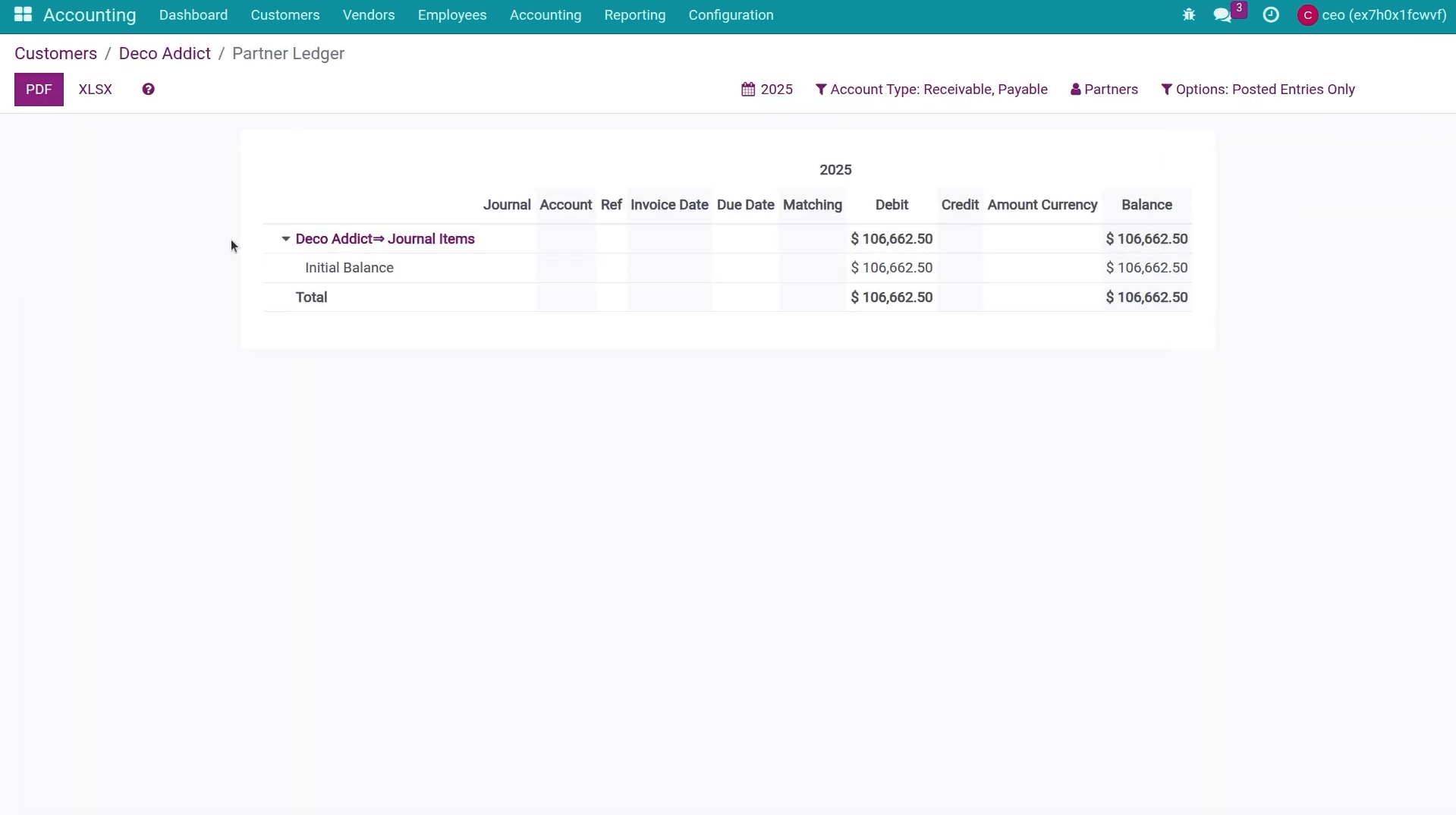Open the apps grid icon beside Accounting
1456x815 pixels.
(22, 15)
